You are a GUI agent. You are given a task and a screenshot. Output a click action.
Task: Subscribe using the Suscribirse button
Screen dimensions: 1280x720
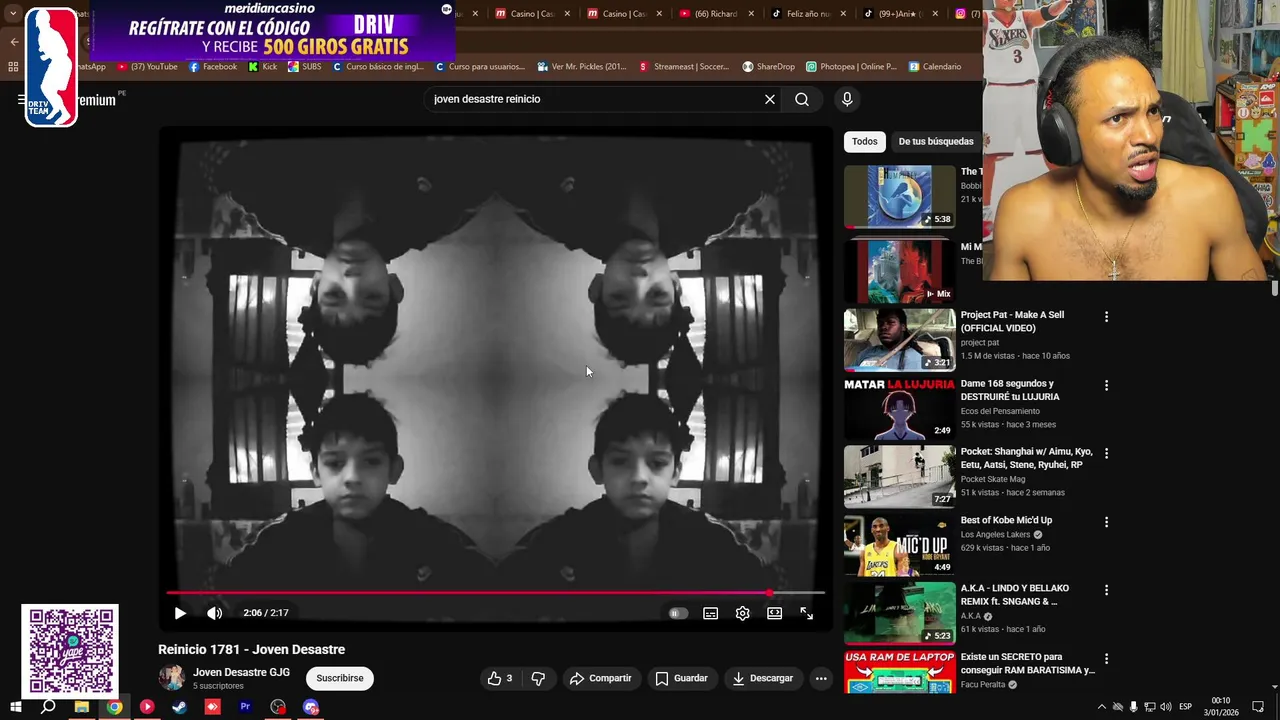point(340,678)
